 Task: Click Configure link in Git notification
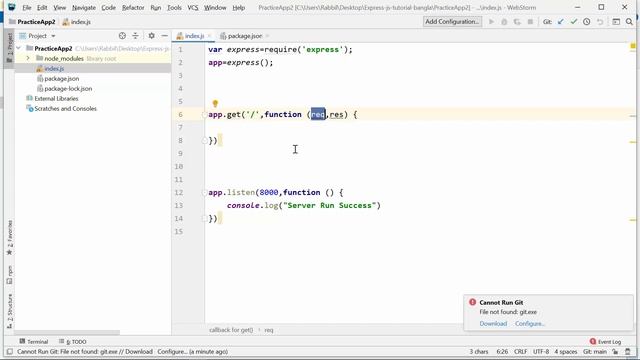[529, 323]
